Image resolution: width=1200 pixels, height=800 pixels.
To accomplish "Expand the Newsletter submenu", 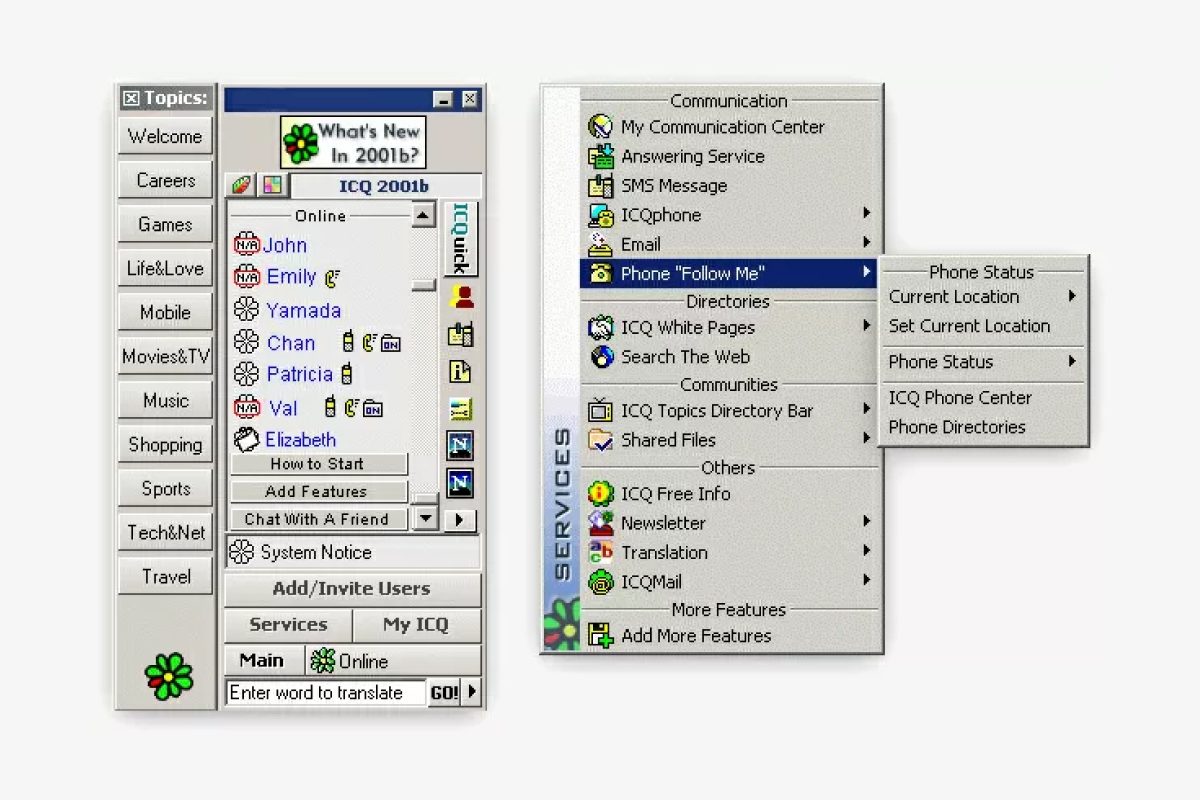I will (x=868, y=523).
